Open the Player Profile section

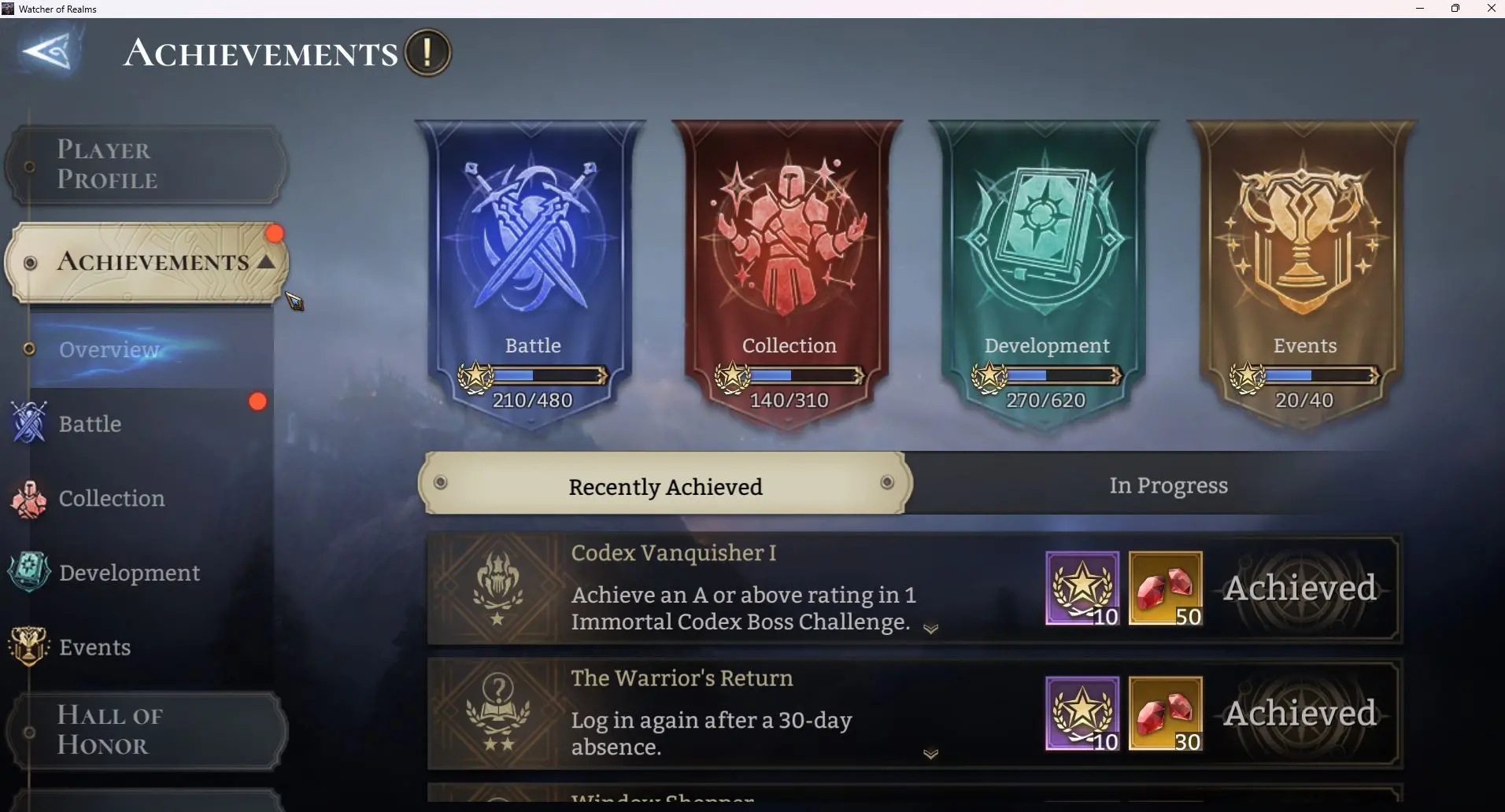point(146,165)
